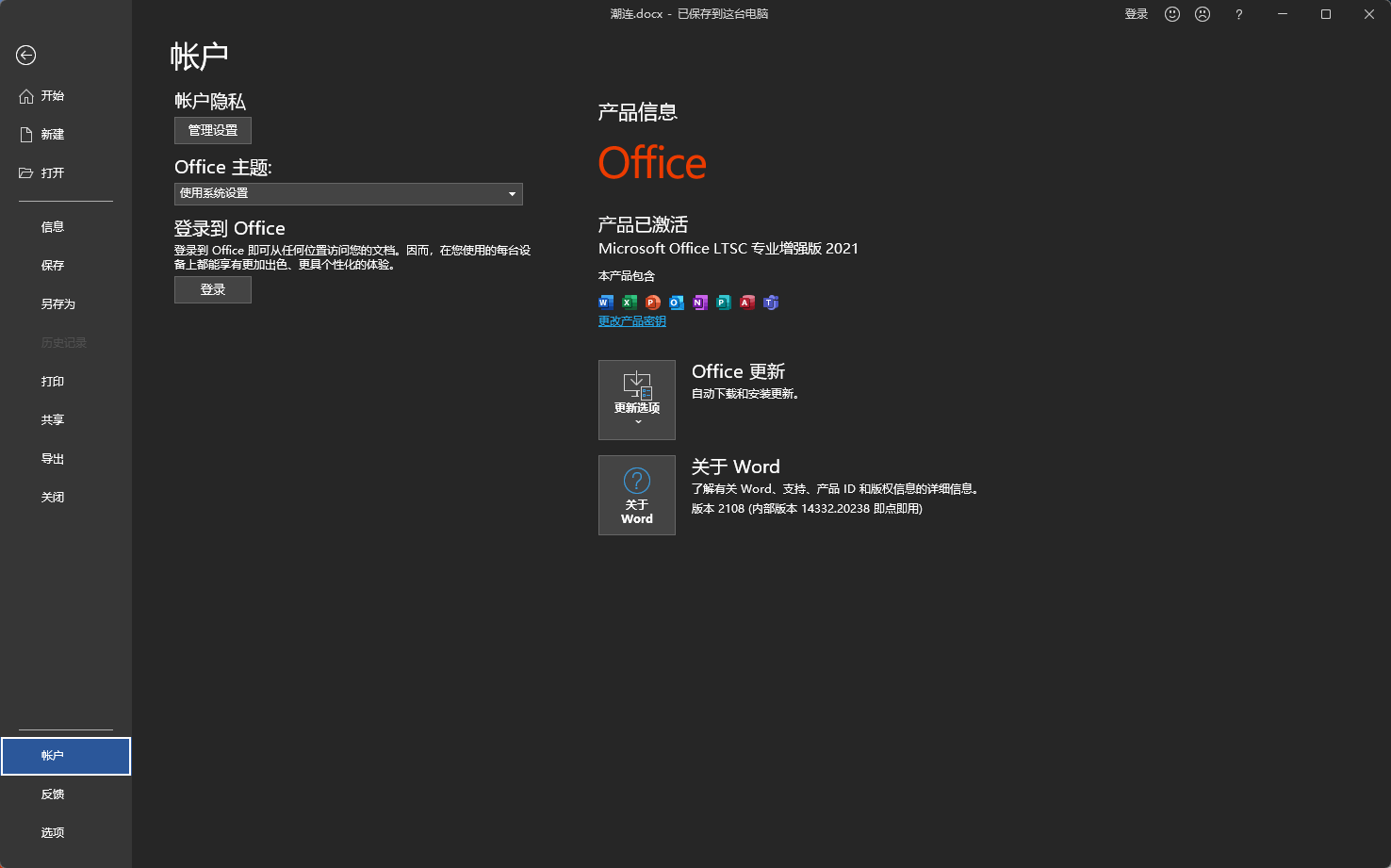Open the 更改产品密钥 link
1391x868 pixels.
coord(631,320)
